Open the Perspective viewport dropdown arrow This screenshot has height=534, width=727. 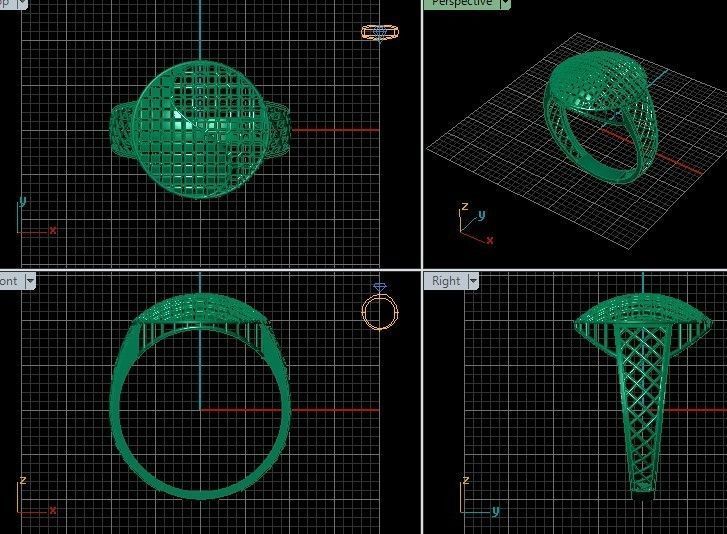pos(505,3)
